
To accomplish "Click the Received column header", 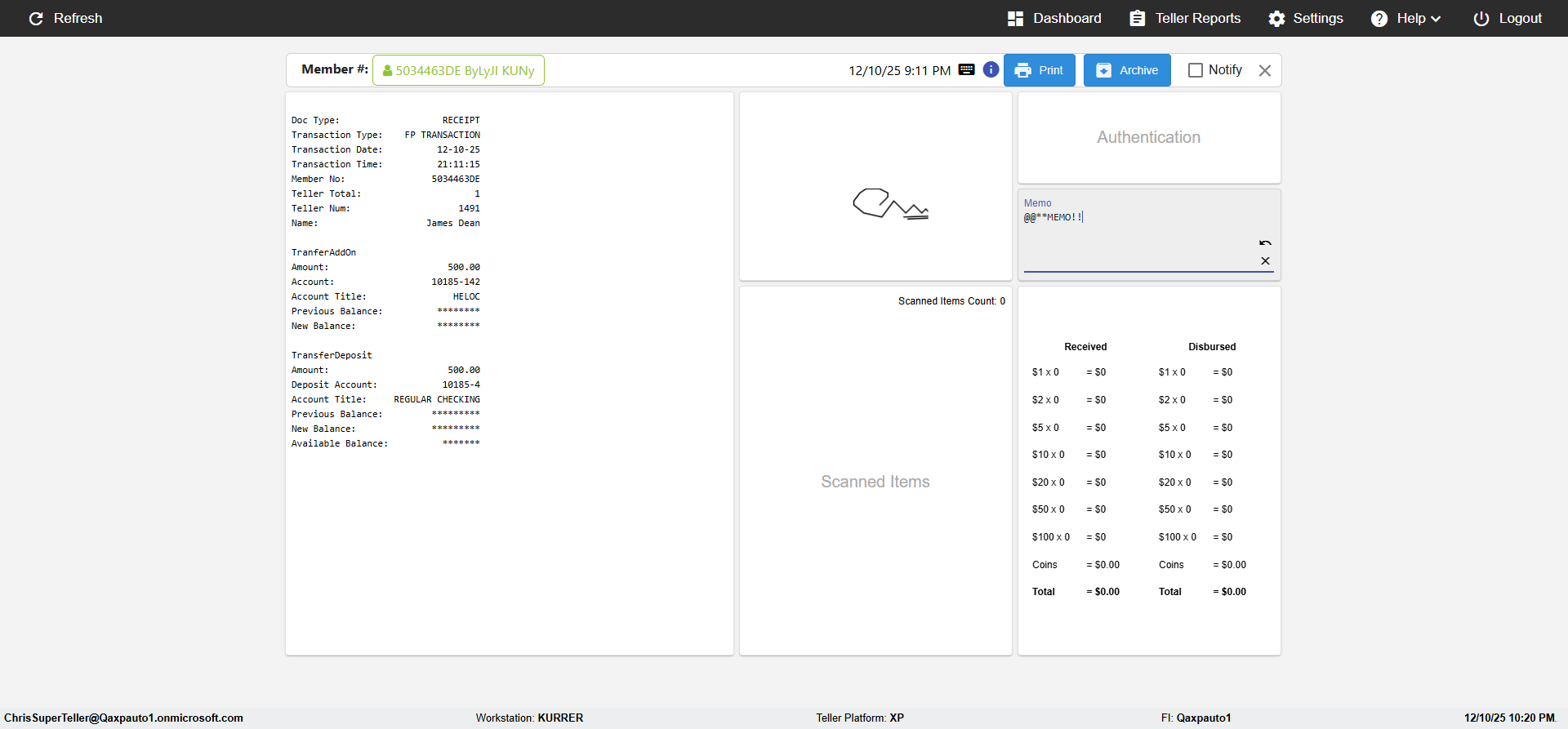I will coord(1085,347).
